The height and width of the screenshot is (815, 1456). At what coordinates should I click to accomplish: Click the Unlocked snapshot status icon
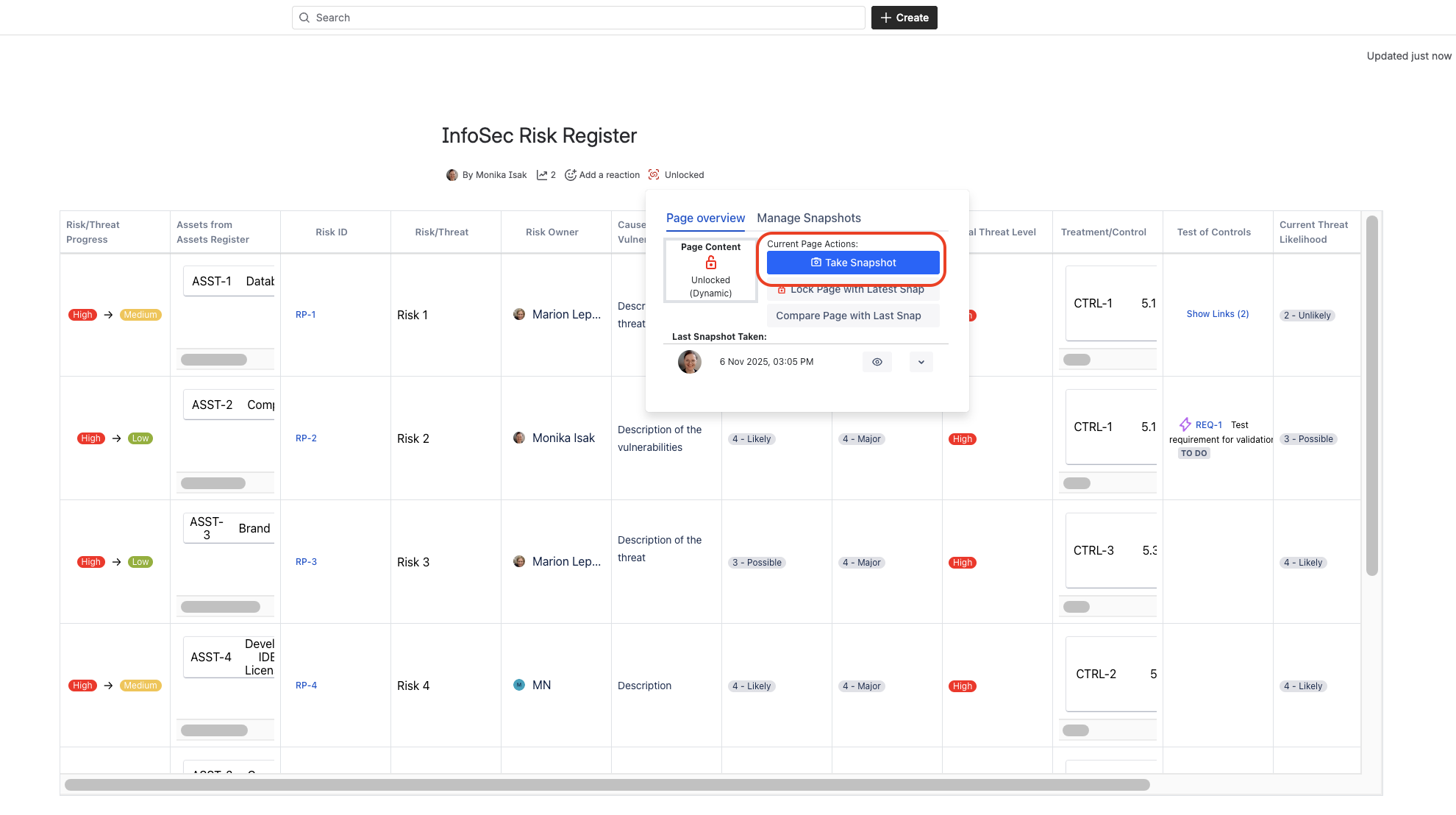[654, 175]
